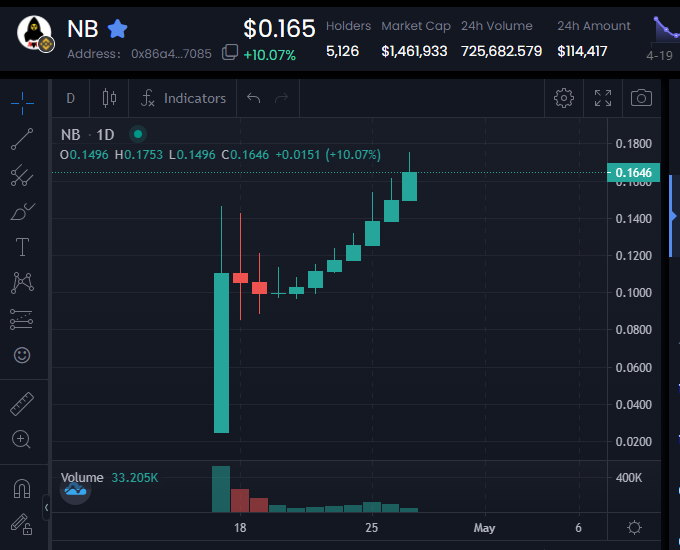The width and height of the screenshot is (680, 550).
Task: Click the 24h Amount value $114,417
Action: click(x=582, y=51)
